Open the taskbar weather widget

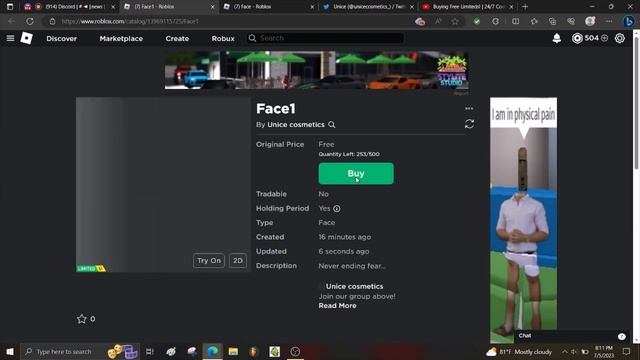pyautogui.click(x=519, y=351)
